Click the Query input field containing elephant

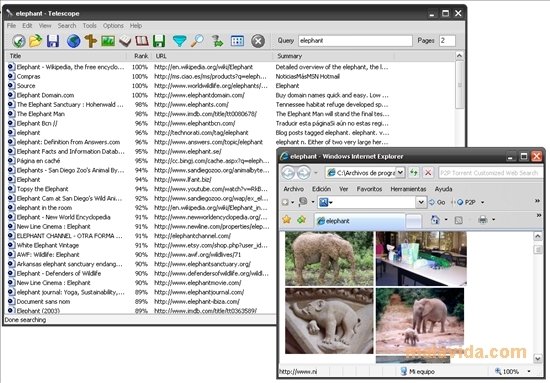click(355, 41)
